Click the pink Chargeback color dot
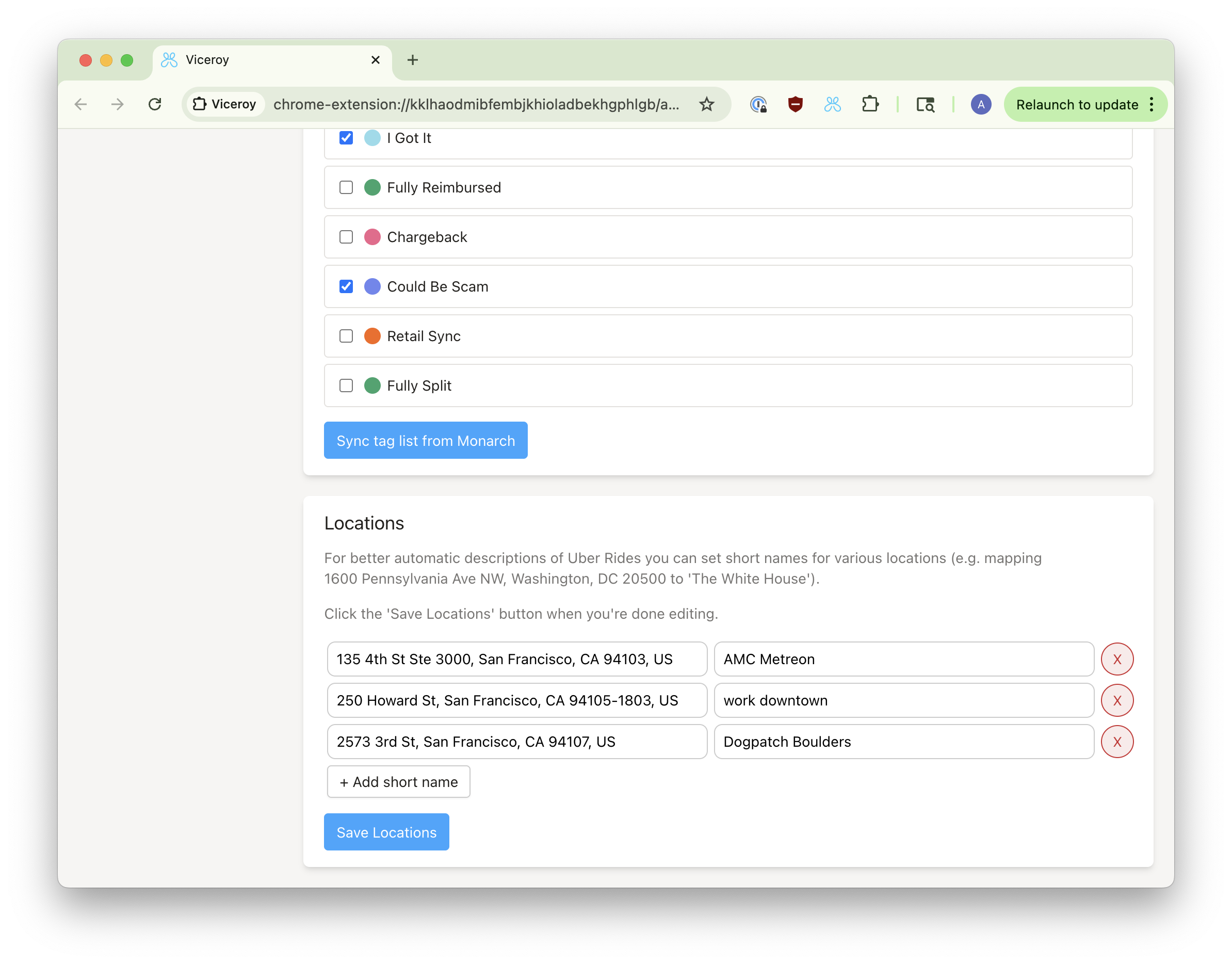Viewport: 1232px width, 964px height. [x=372, y=237]
